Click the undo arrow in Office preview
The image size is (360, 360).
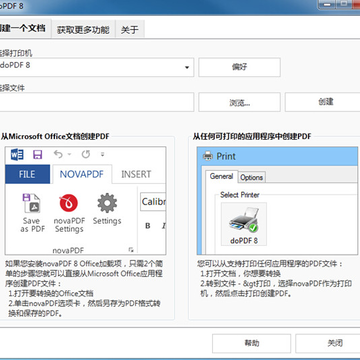(58, 154)
